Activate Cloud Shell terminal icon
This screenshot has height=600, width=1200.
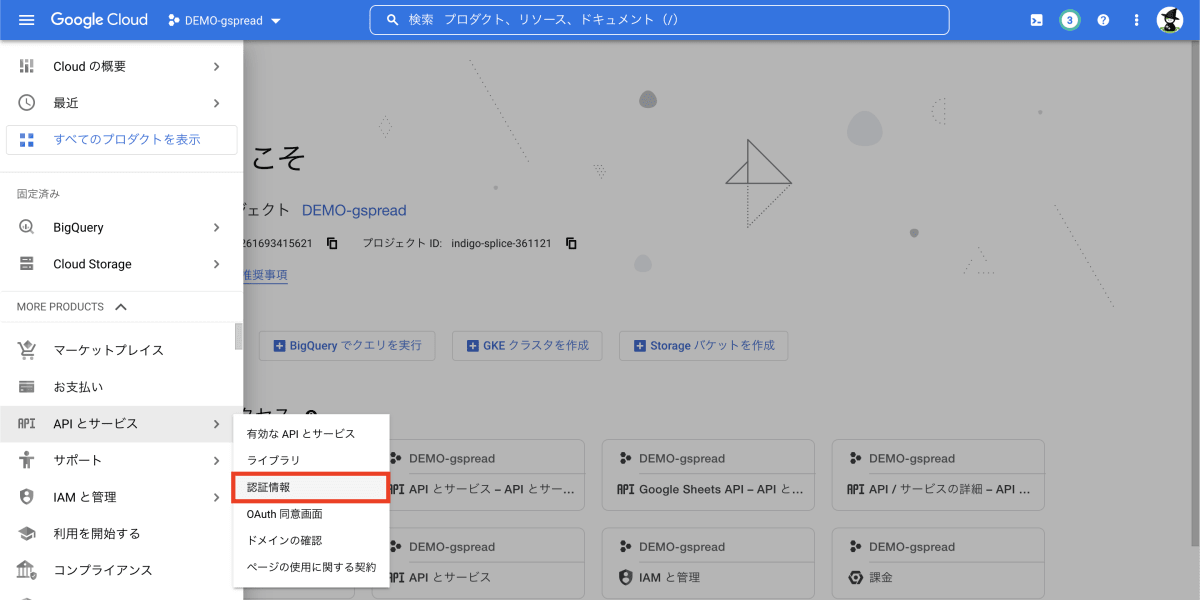[1038, 20]
